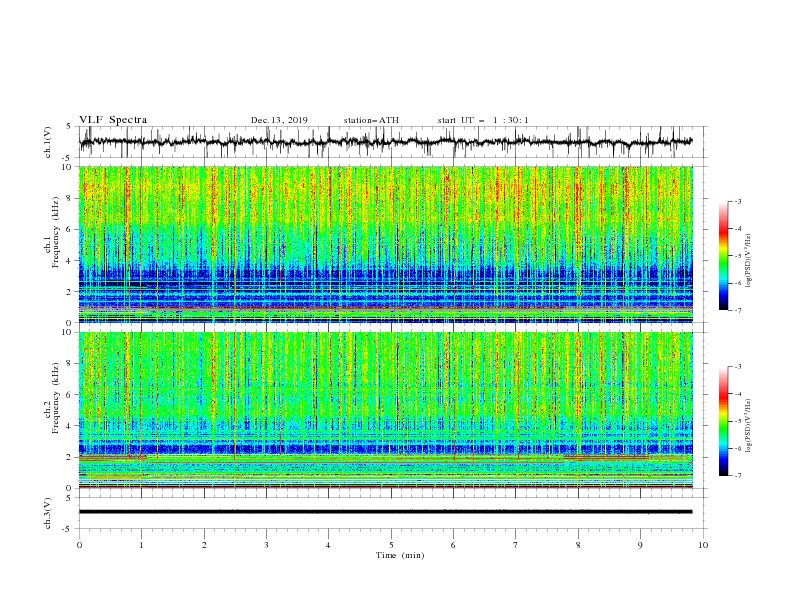Click the '-5' tick on lower colorbar

click(x=737, y=421)
